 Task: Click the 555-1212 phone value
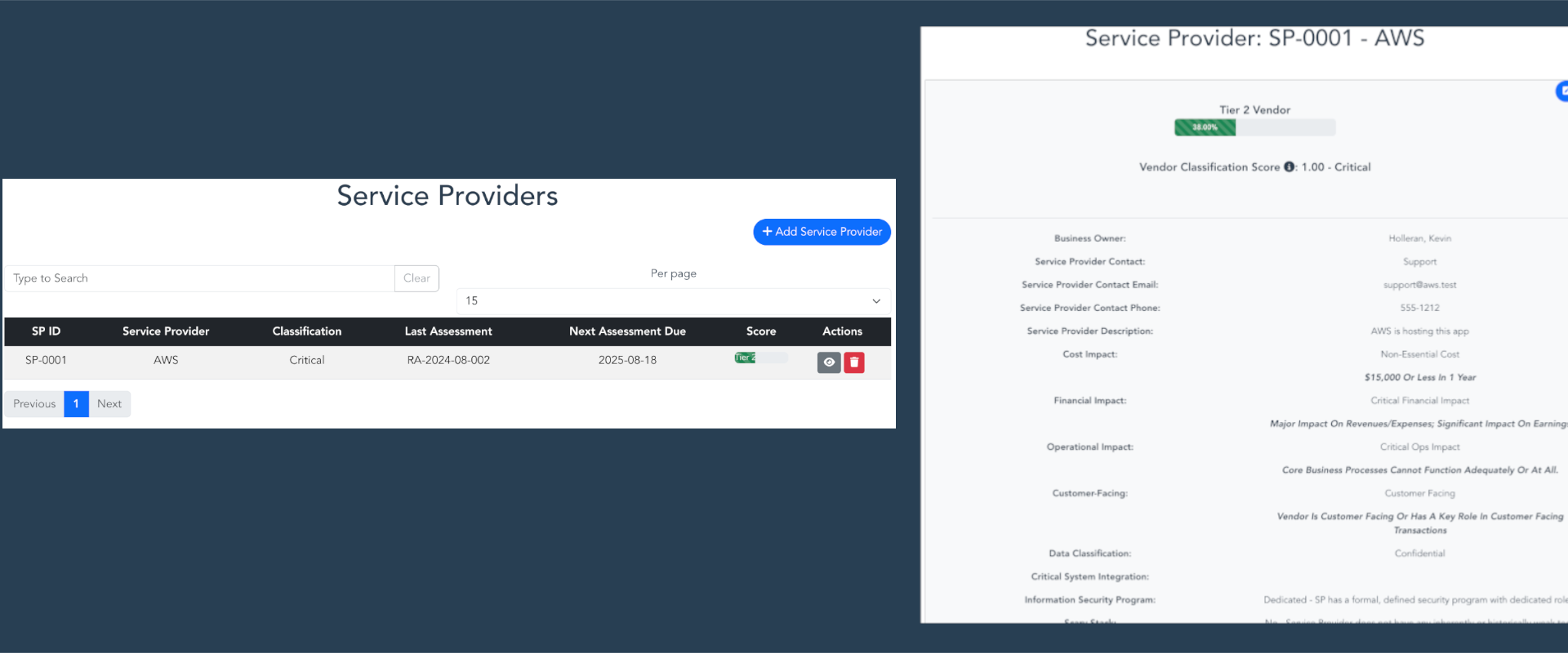click(x=1419, y=308)
